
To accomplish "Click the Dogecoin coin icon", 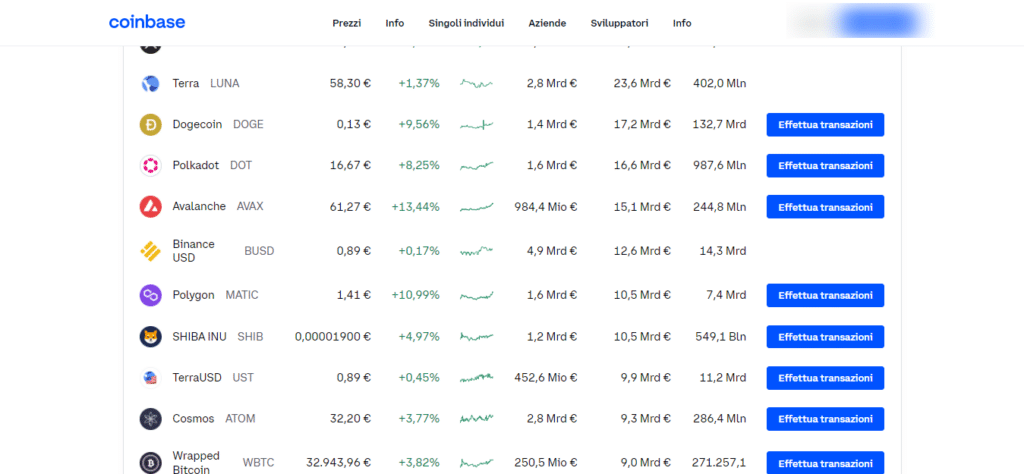I will click(x=150, y=125).
